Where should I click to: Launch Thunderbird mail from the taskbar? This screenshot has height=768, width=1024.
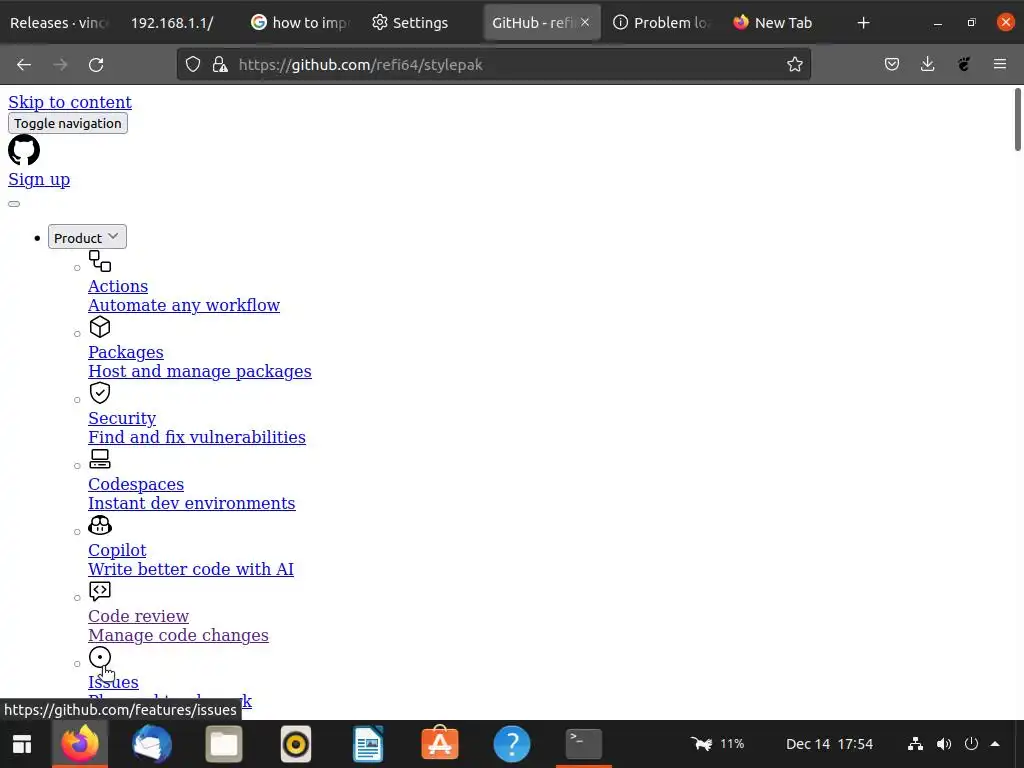(152, 744)
